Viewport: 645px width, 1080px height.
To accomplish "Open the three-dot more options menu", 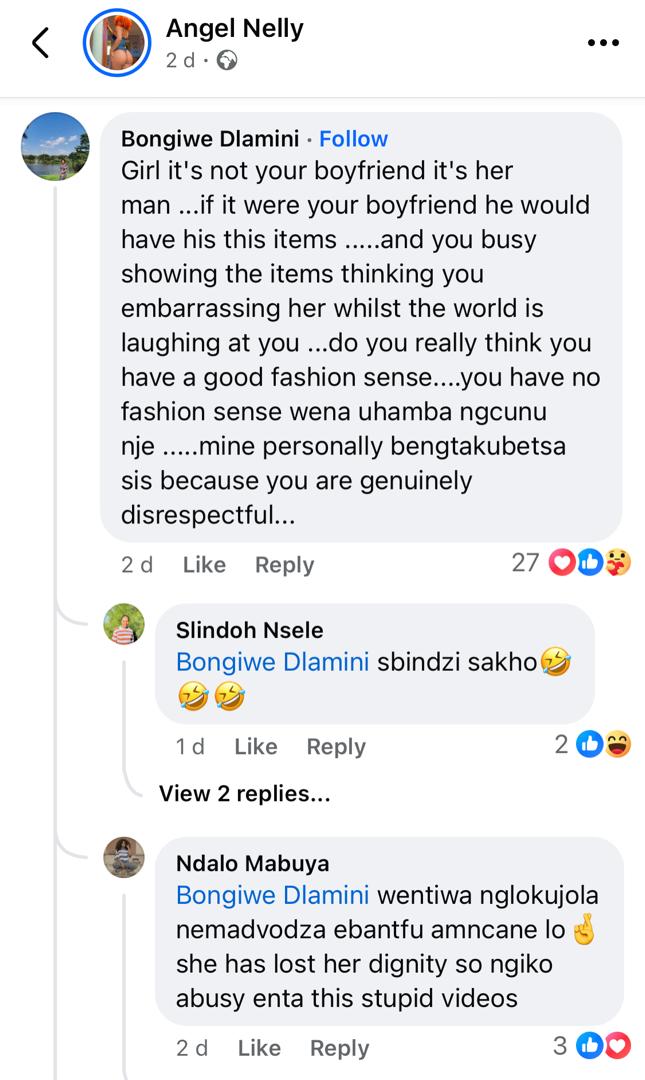I will (603, 43).
